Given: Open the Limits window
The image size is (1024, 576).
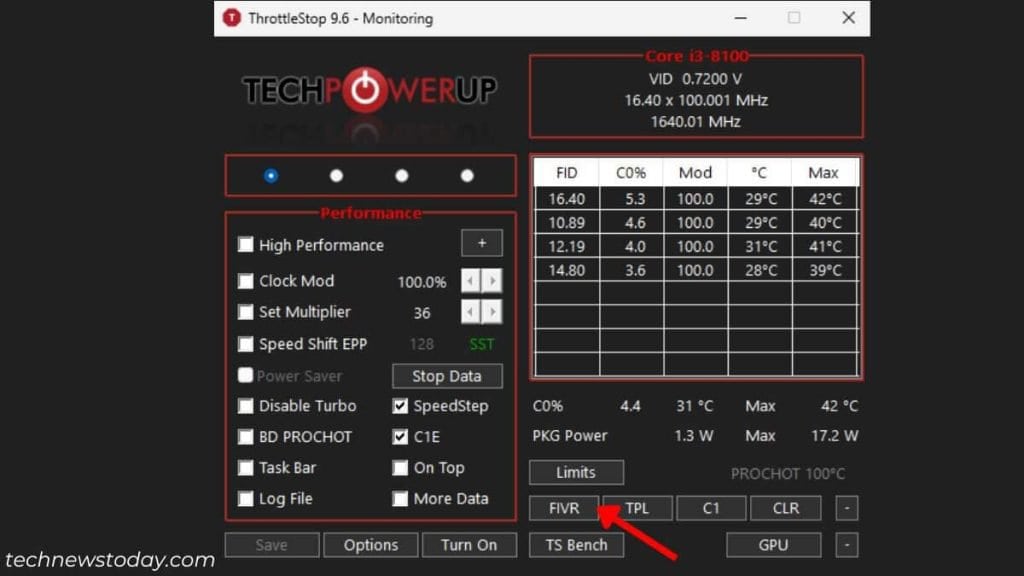Looking at the screenshot, I should pyautogui.click(x=575, y=472).
